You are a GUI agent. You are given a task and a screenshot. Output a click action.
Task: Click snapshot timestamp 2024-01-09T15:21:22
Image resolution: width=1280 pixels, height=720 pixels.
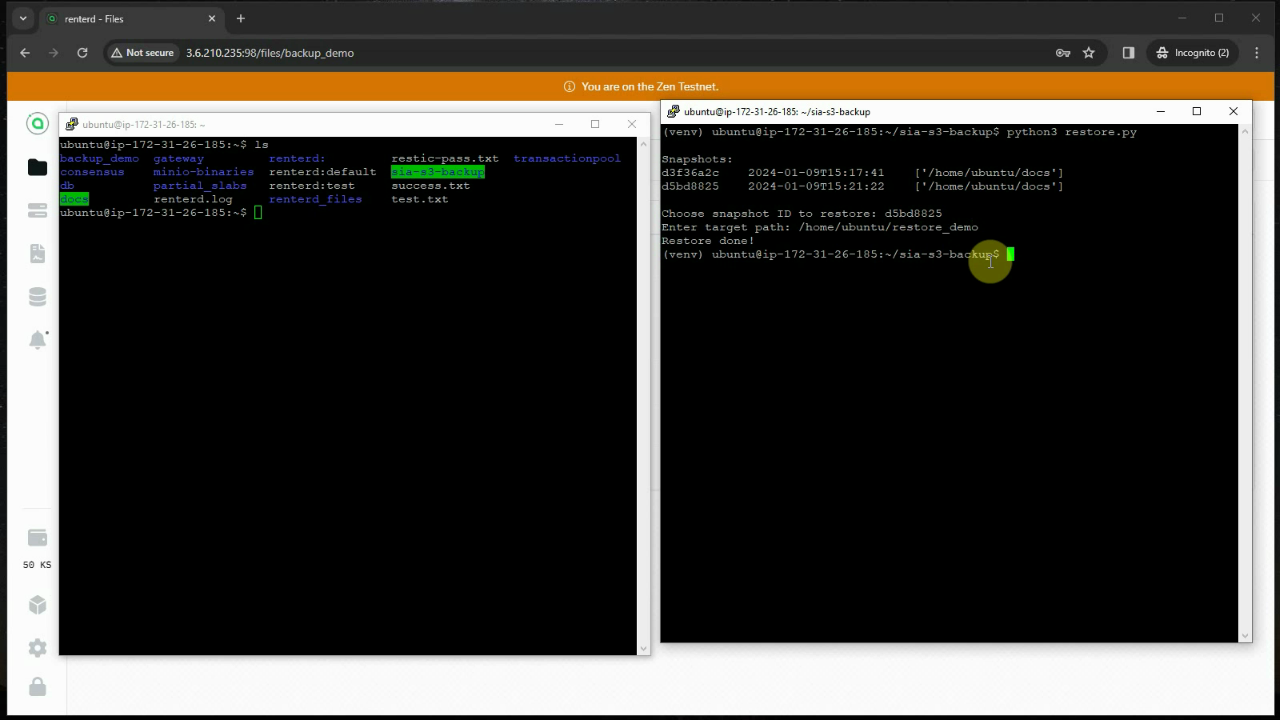816,186
